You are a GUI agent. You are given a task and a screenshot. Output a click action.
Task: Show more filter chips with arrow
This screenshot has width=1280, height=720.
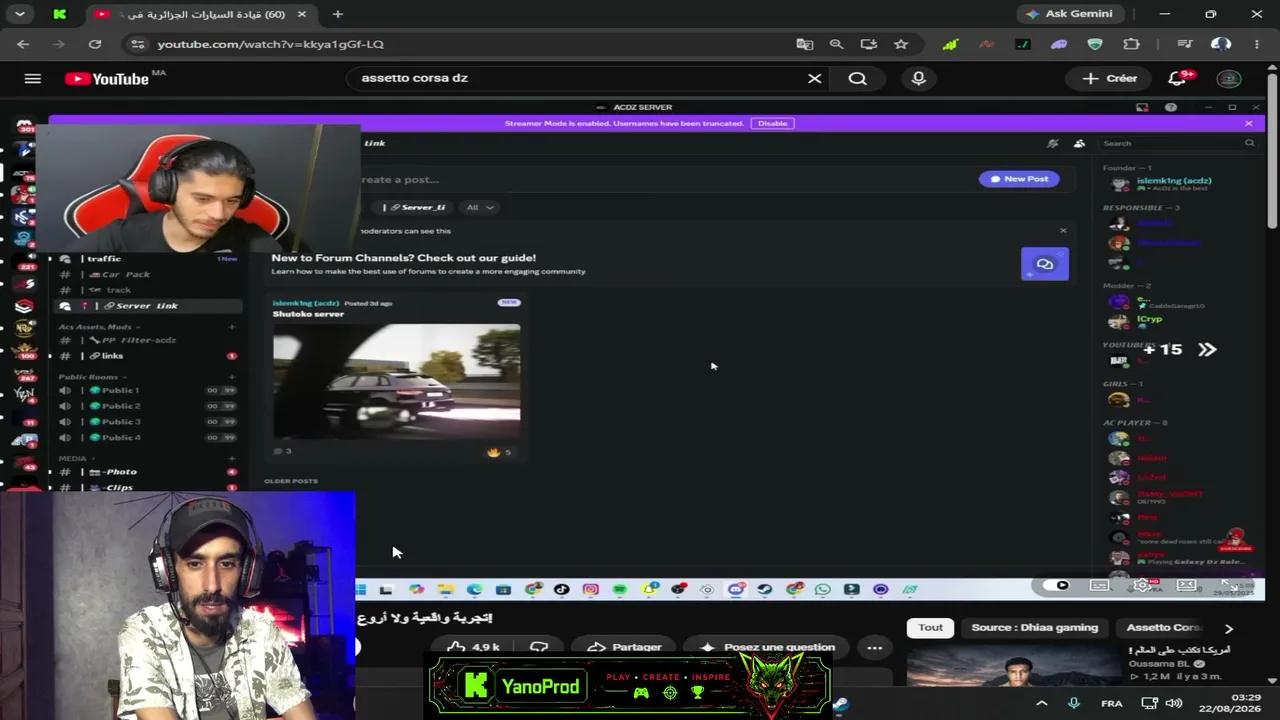coord(1228,628)
